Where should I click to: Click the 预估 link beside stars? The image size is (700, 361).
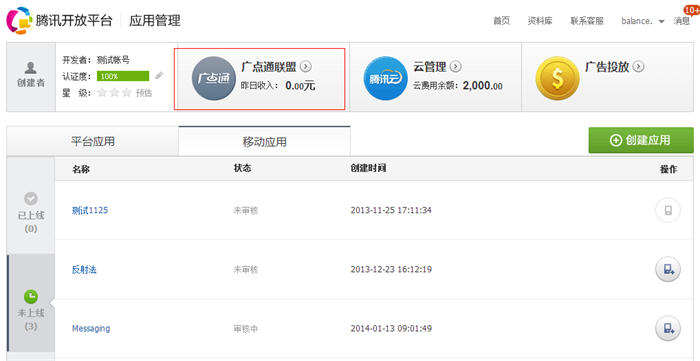coord(144,93)
